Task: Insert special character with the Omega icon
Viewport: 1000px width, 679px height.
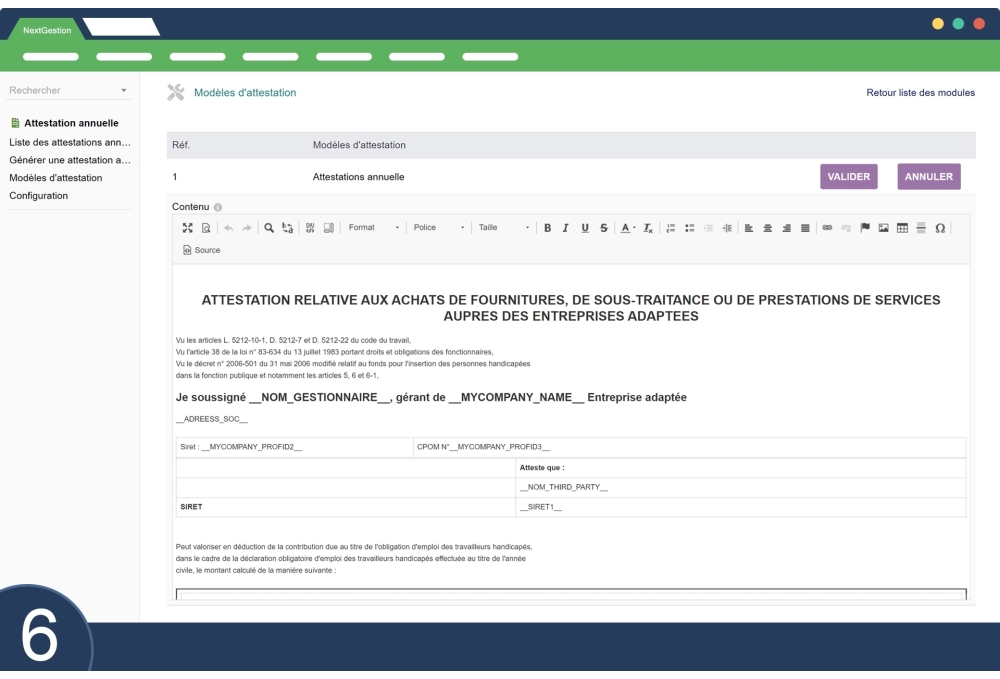Action: [x=940, y=228]
